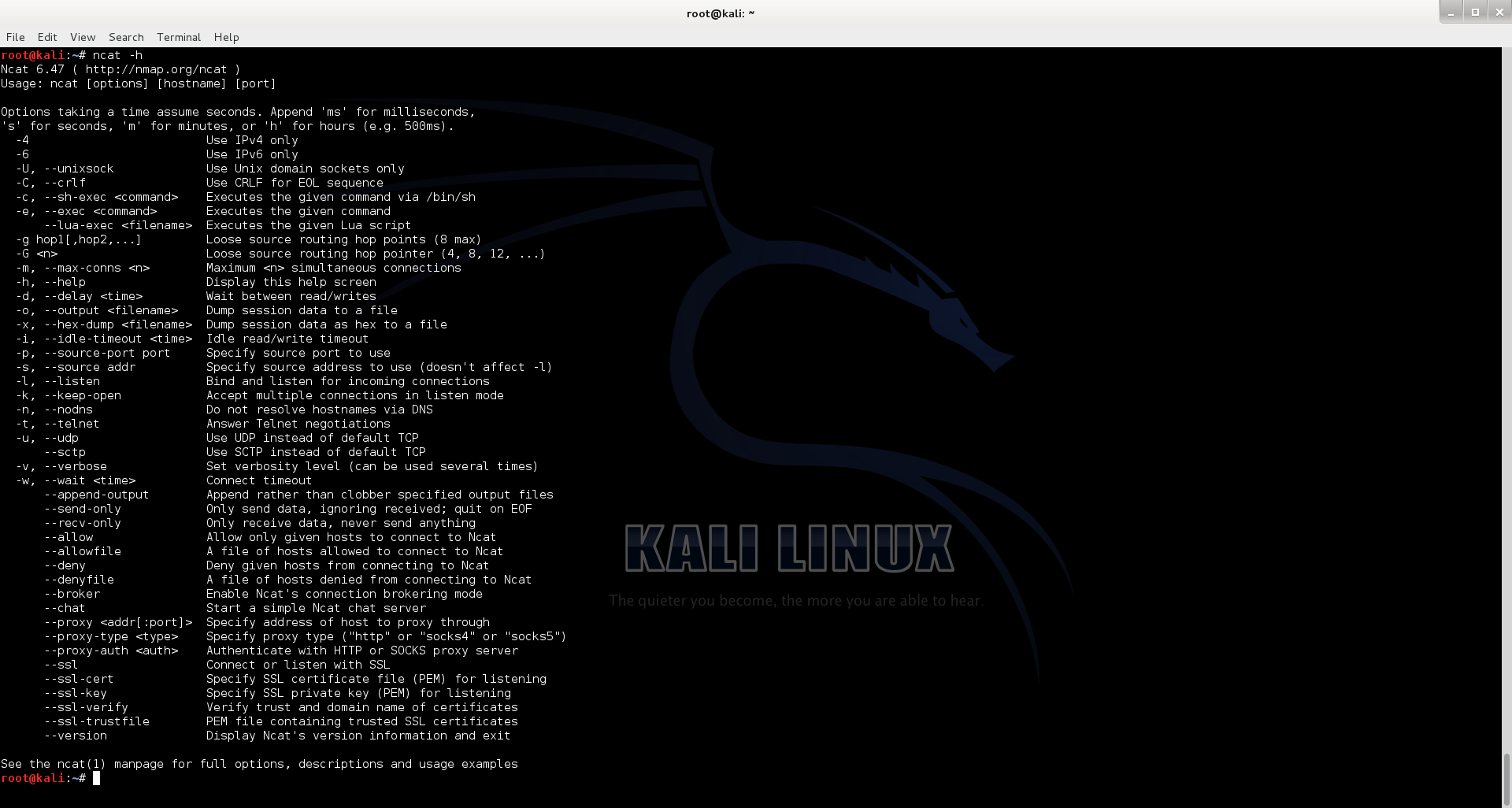Click the '--version' option
This screenshot has width=1512, height=808.
tap(76, 736)
